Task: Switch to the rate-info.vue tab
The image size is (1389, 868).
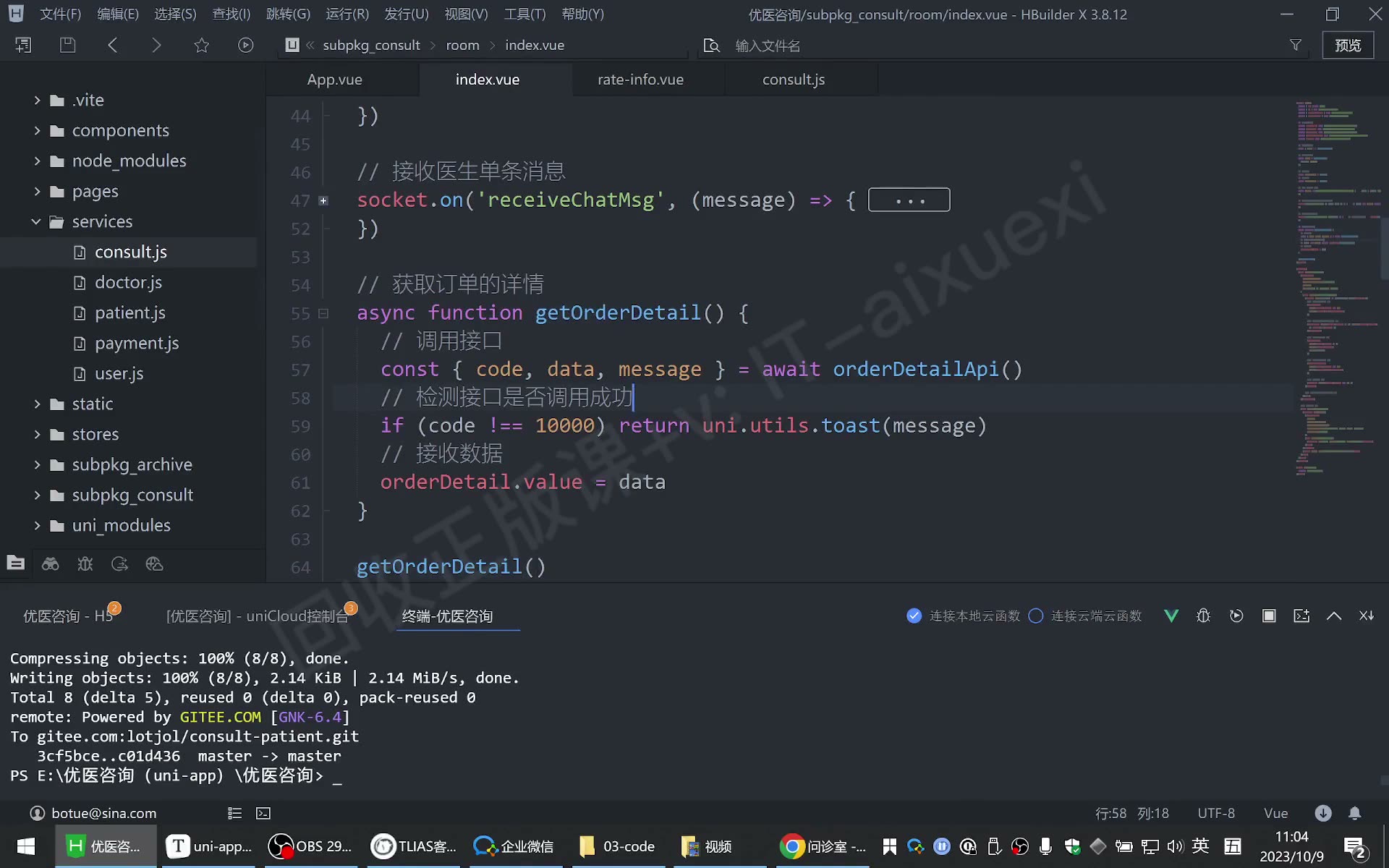Action: pyautogui.click(x=640, y=80)
